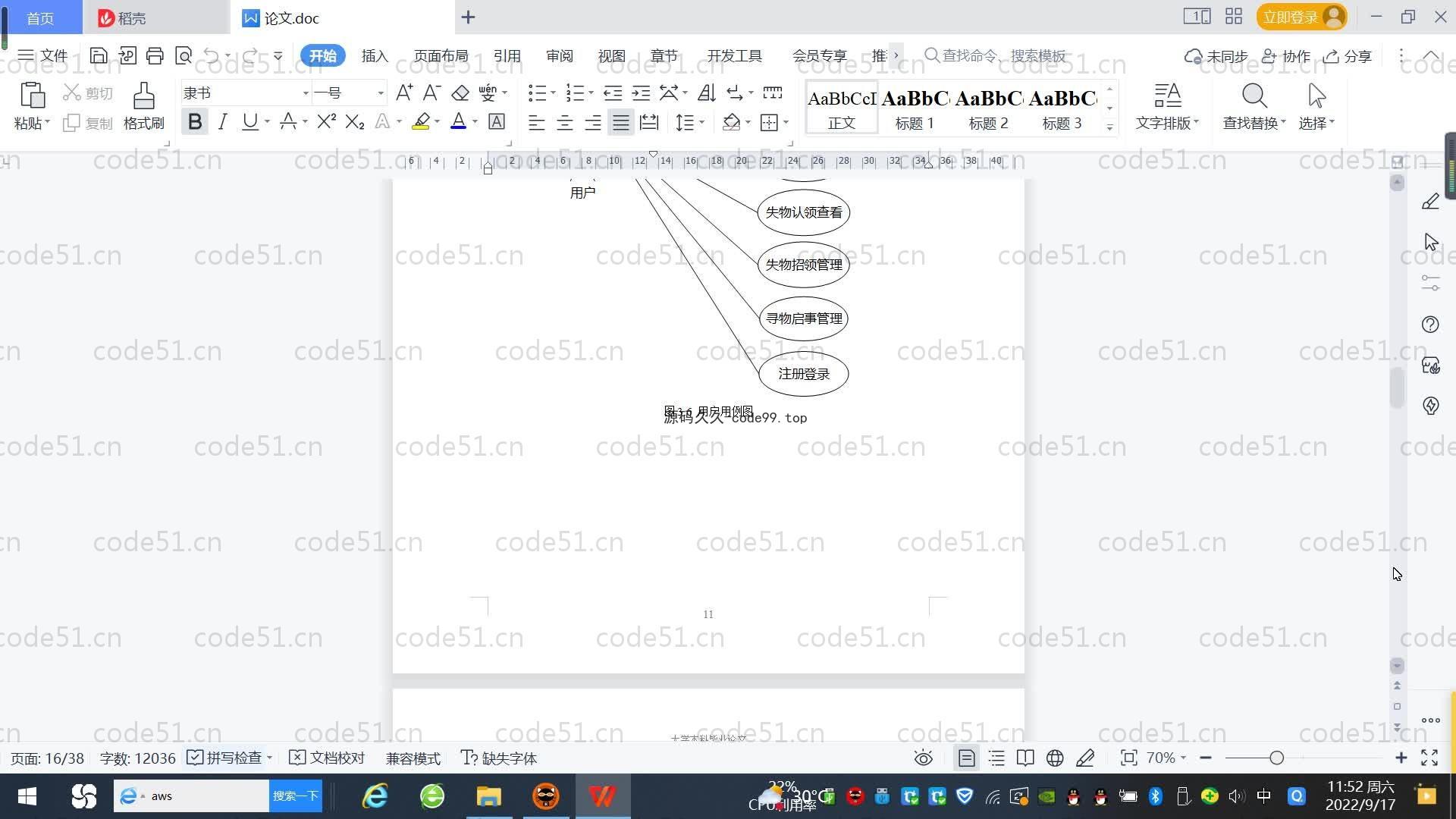Open font name dropdown
Viewport: 1456px width, 819px height.
306,93
